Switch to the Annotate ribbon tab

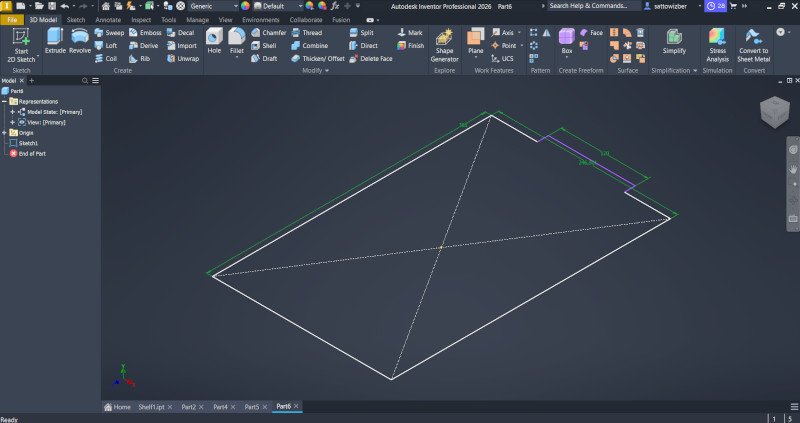(108, 20)
